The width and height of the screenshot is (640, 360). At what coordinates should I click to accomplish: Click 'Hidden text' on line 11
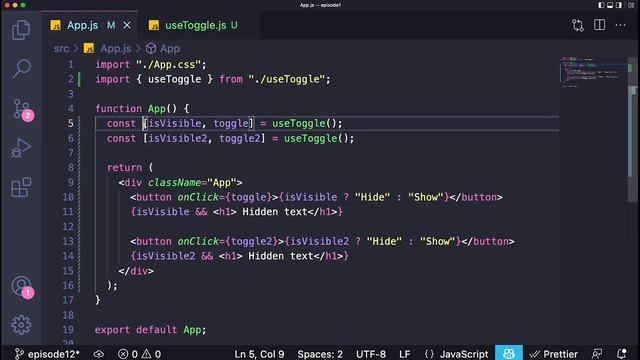[x=275, y=212]
